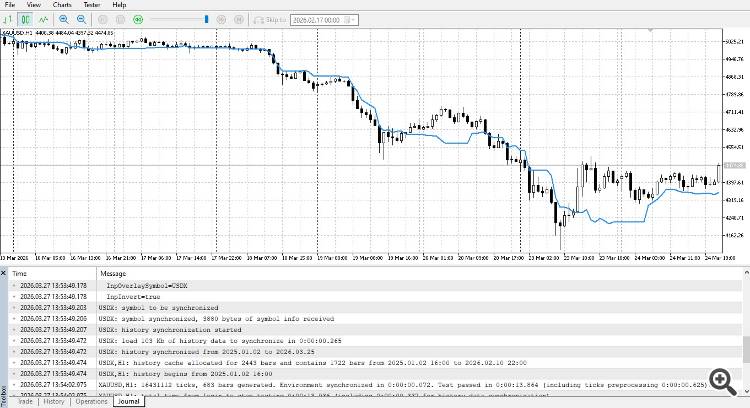Select the 'history begins from 2025.01.02 16:00' row

tap(375, 374)
